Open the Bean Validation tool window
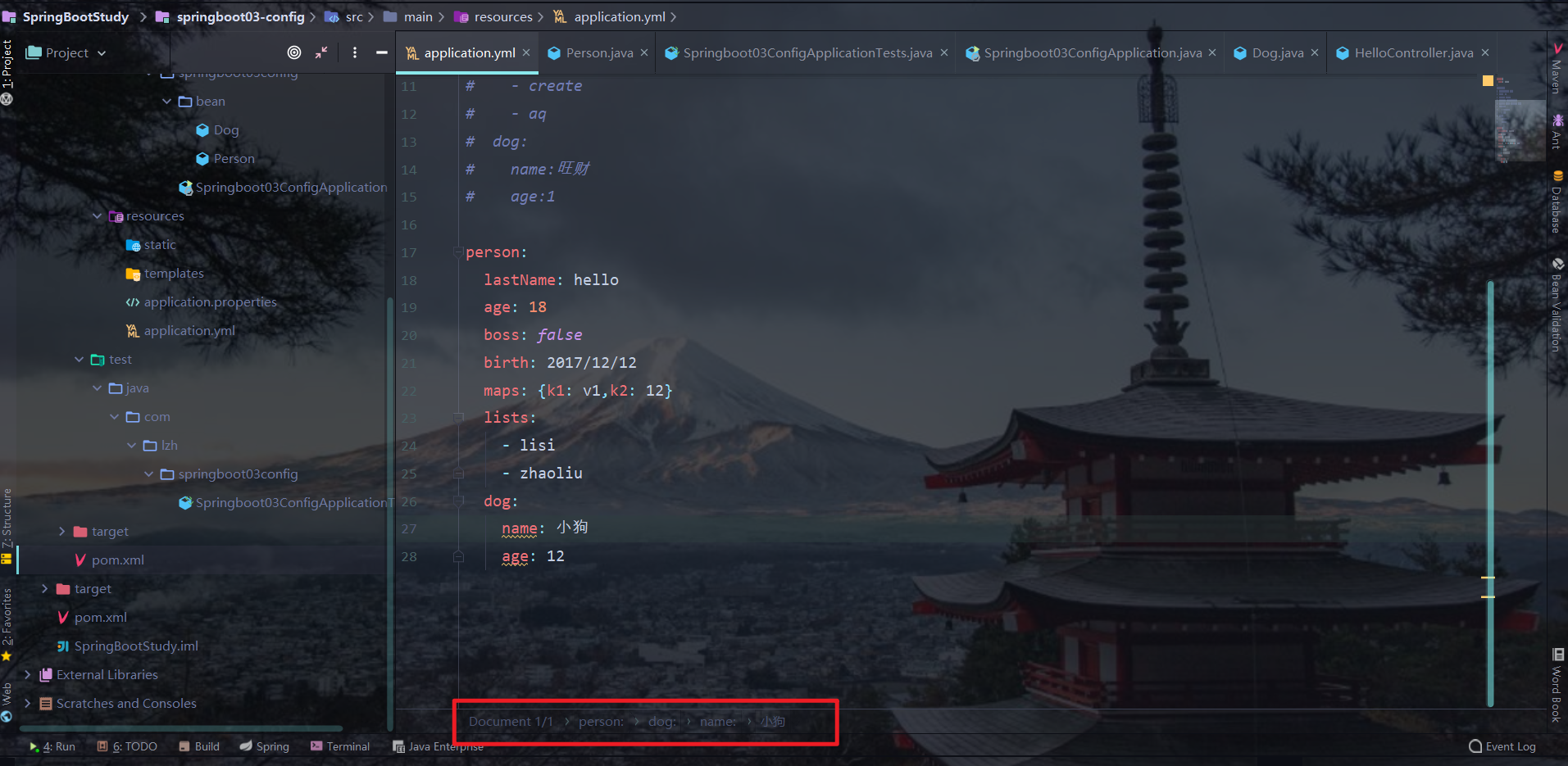 pos(1557,305)
